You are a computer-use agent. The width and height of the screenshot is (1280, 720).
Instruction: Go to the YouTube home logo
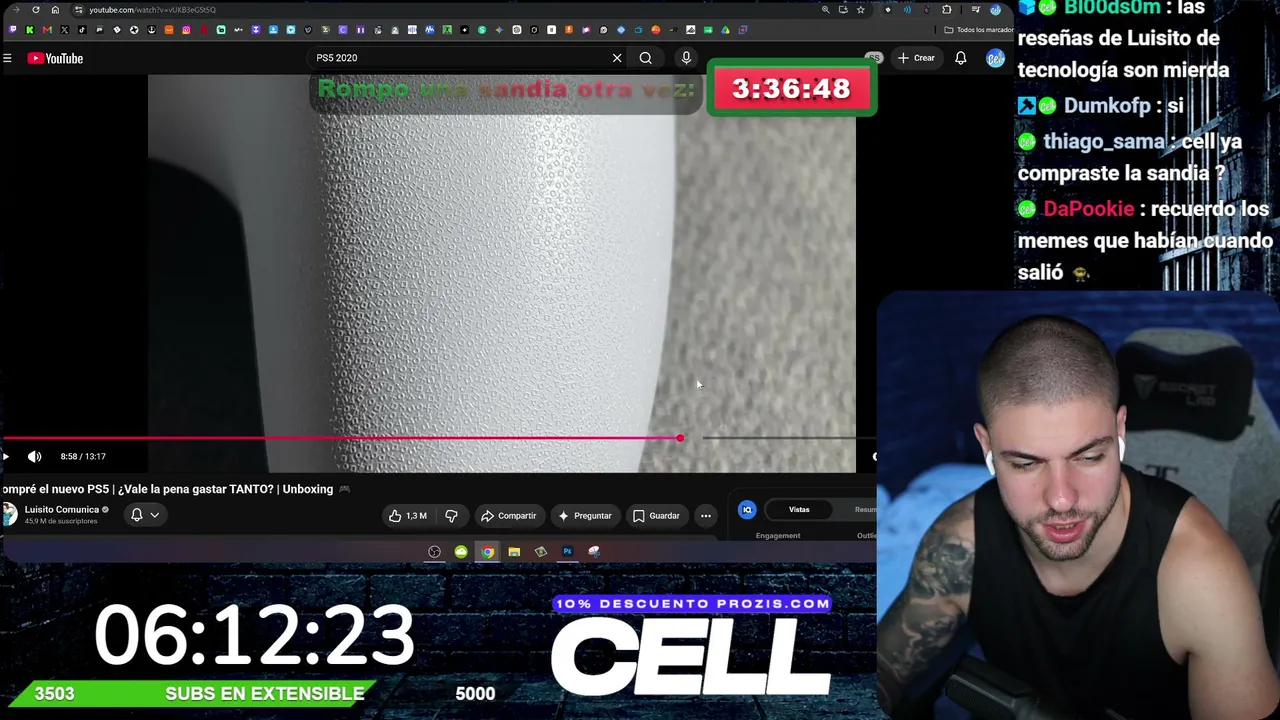click(x=55, y=58)
